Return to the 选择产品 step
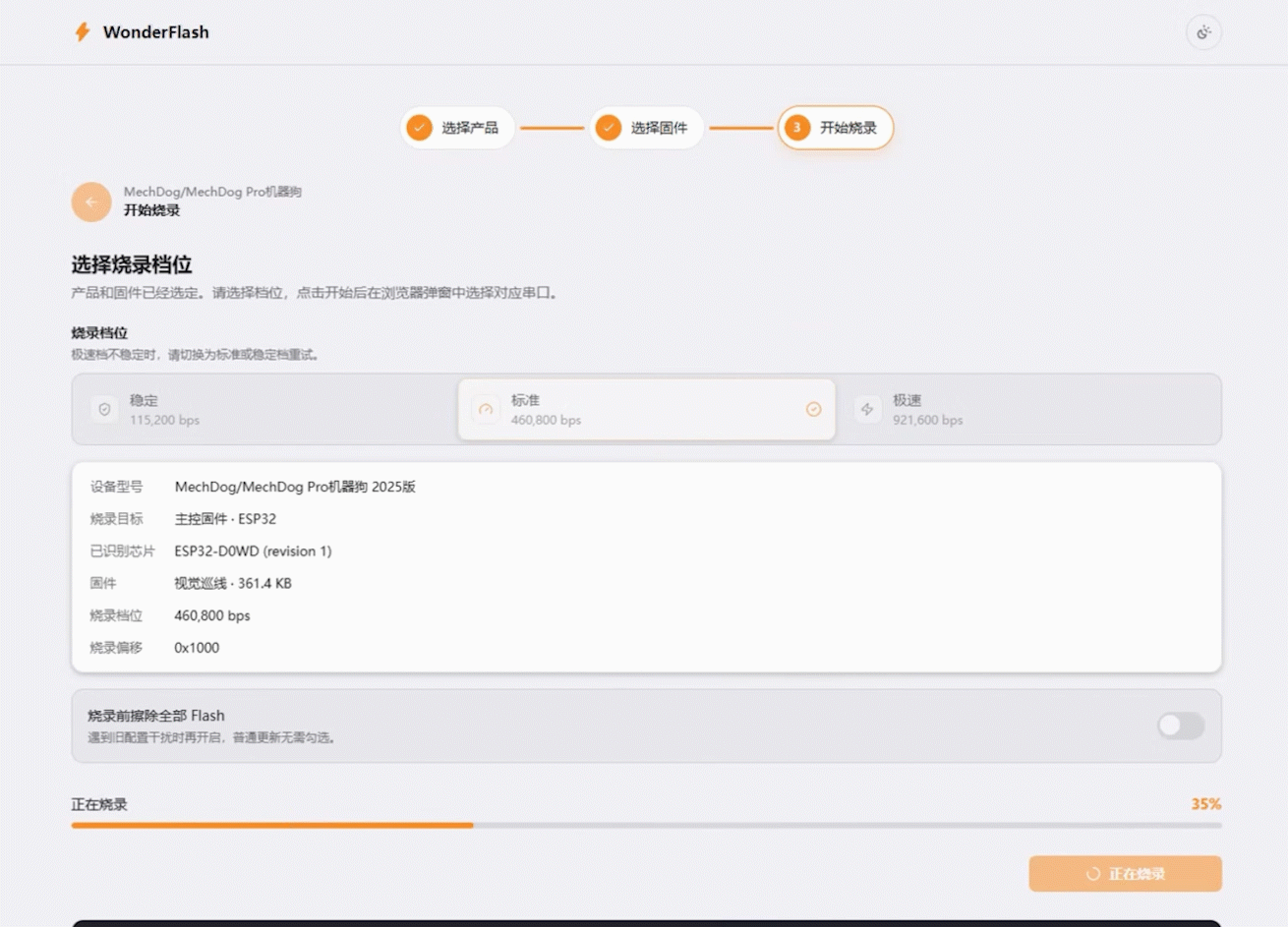The height and width of the screenshot is (927, 1288). point(457,128)
